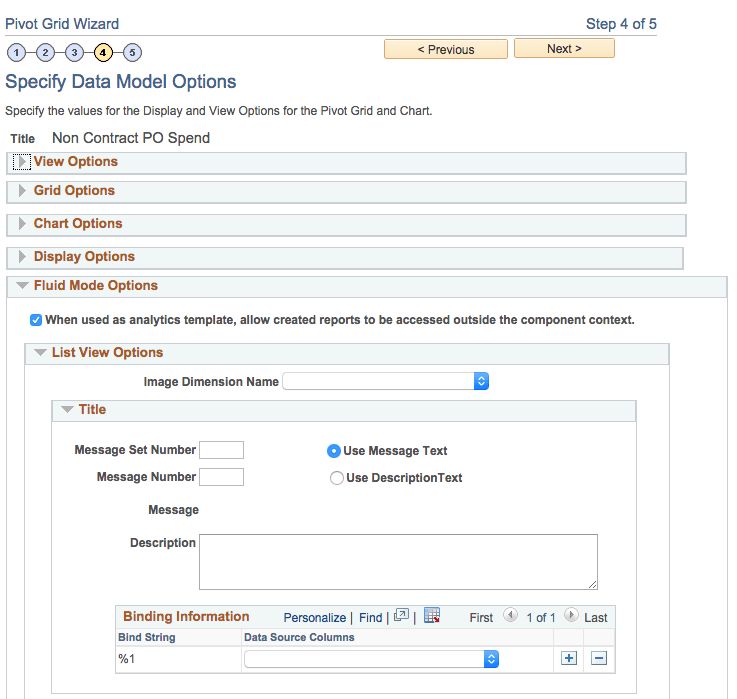Screen dimensions: 737x699
Task: Collapse the Fluid Mode Options section
Action: (x=22, y=285)
